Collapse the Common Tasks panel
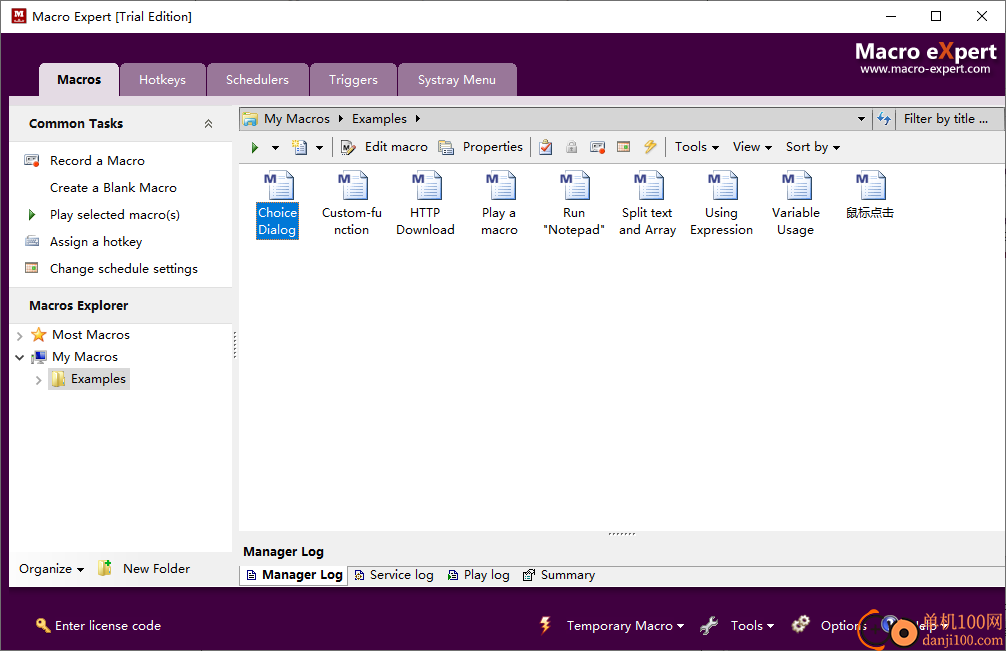This screenshot has width=1006, height=651. (208, 124)
